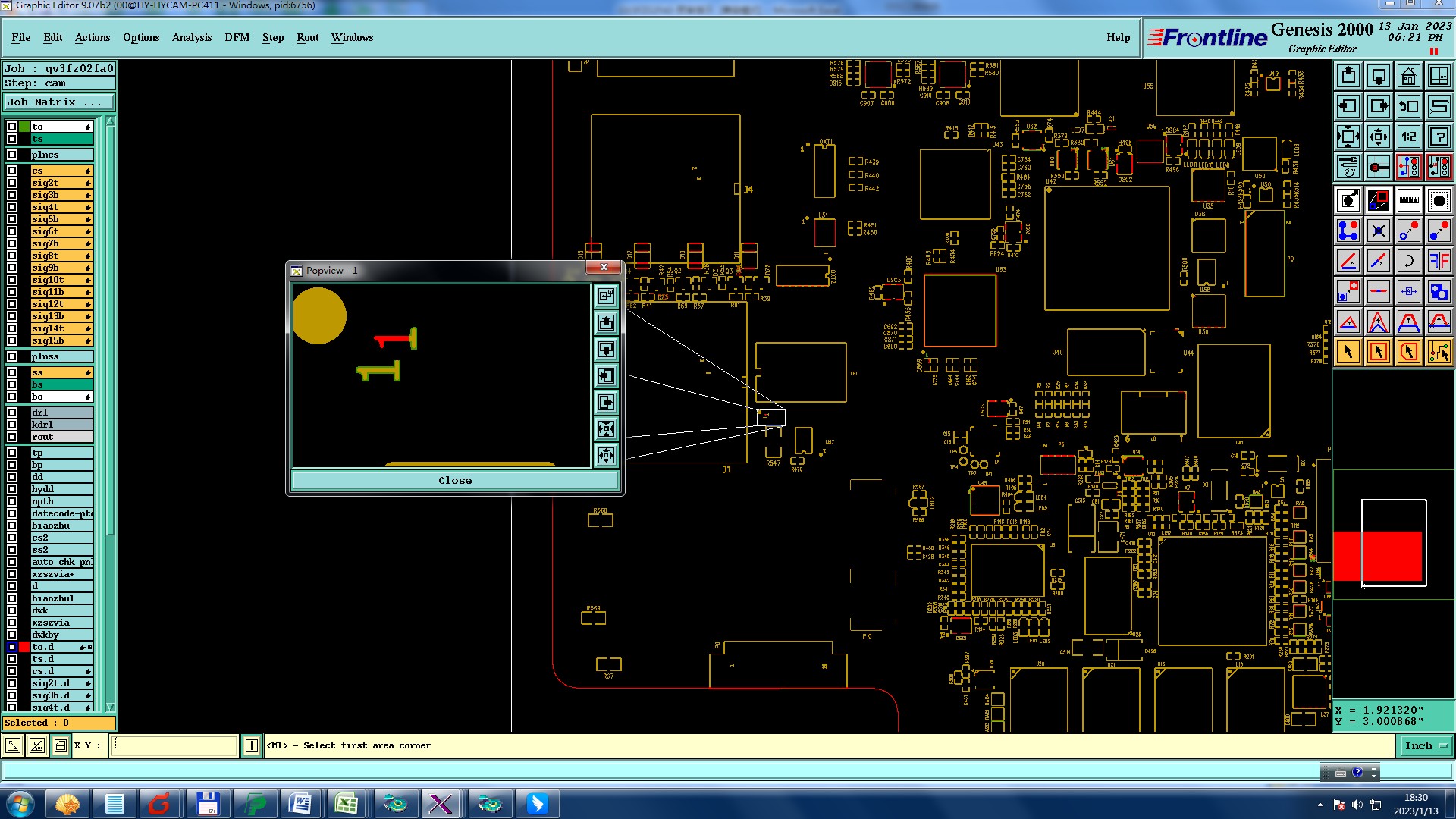
Task: Close the Popview window via Close button
Action: (455, 481)
